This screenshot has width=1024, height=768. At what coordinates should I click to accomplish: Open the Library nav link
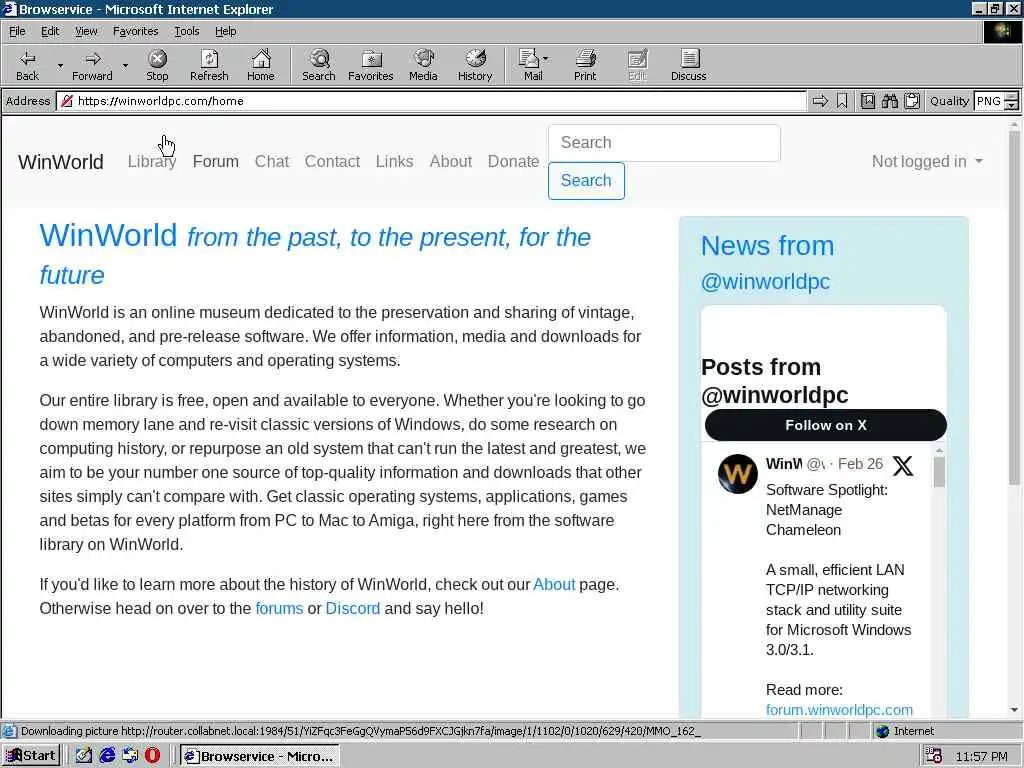pos(152,161)
